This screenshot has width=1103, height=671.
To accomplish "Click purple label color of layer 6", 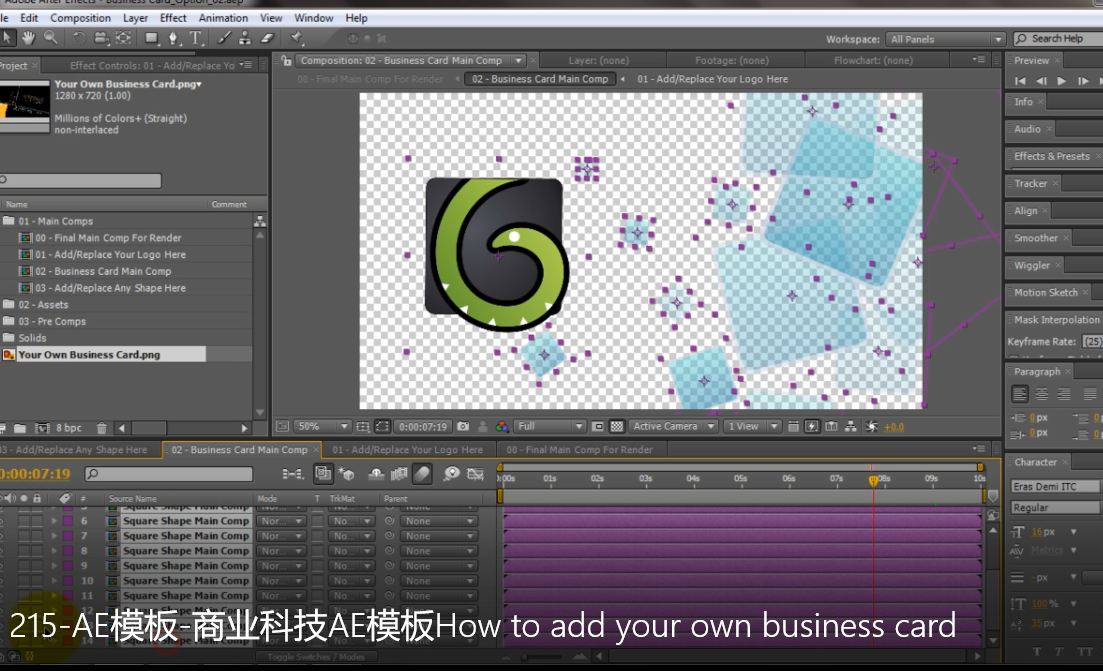I will (x=68, y=521).
